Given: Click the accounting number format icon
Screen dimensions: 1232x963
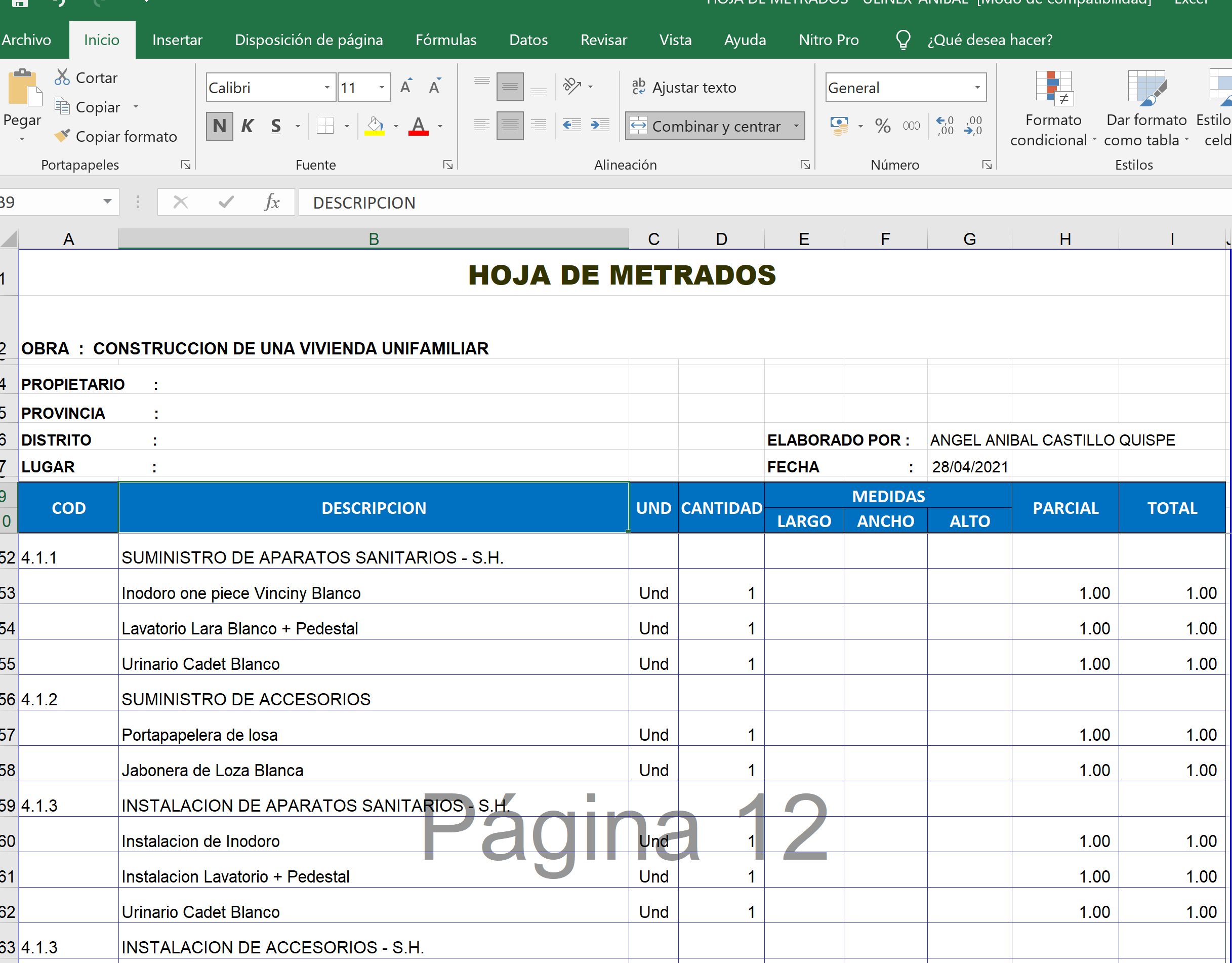Looking at the screenshot, I should tap(839, 126).
